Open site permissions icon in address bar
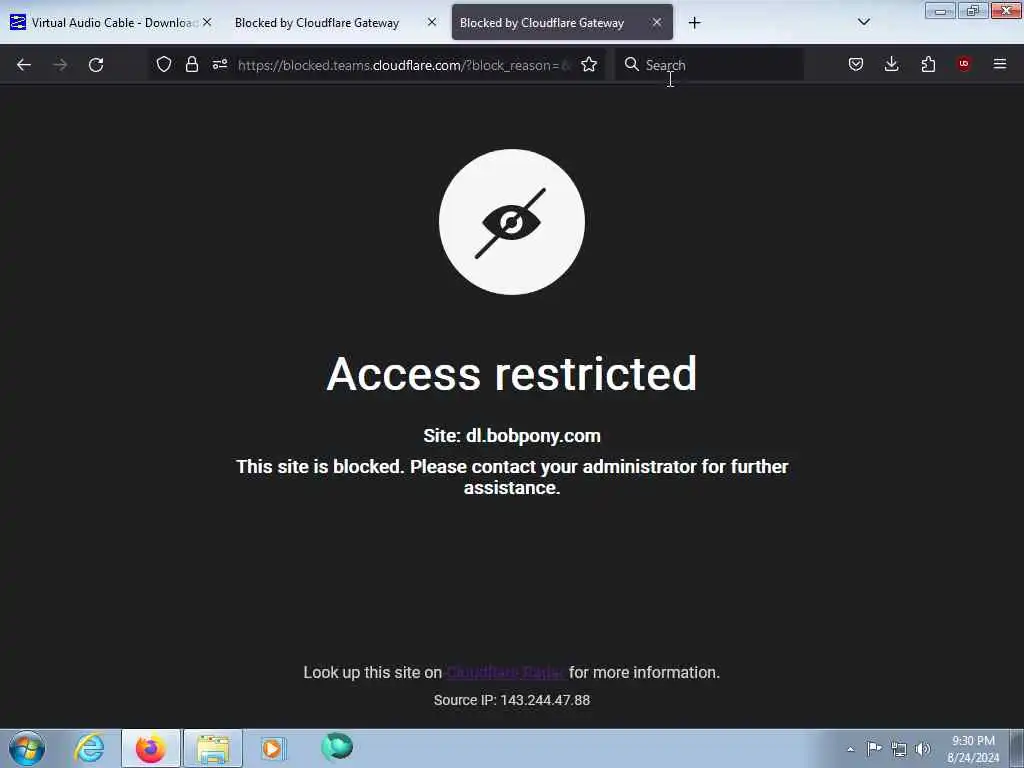Image resolution: width=1024 pixels, height=768 pixels. (x=219, y=64)
